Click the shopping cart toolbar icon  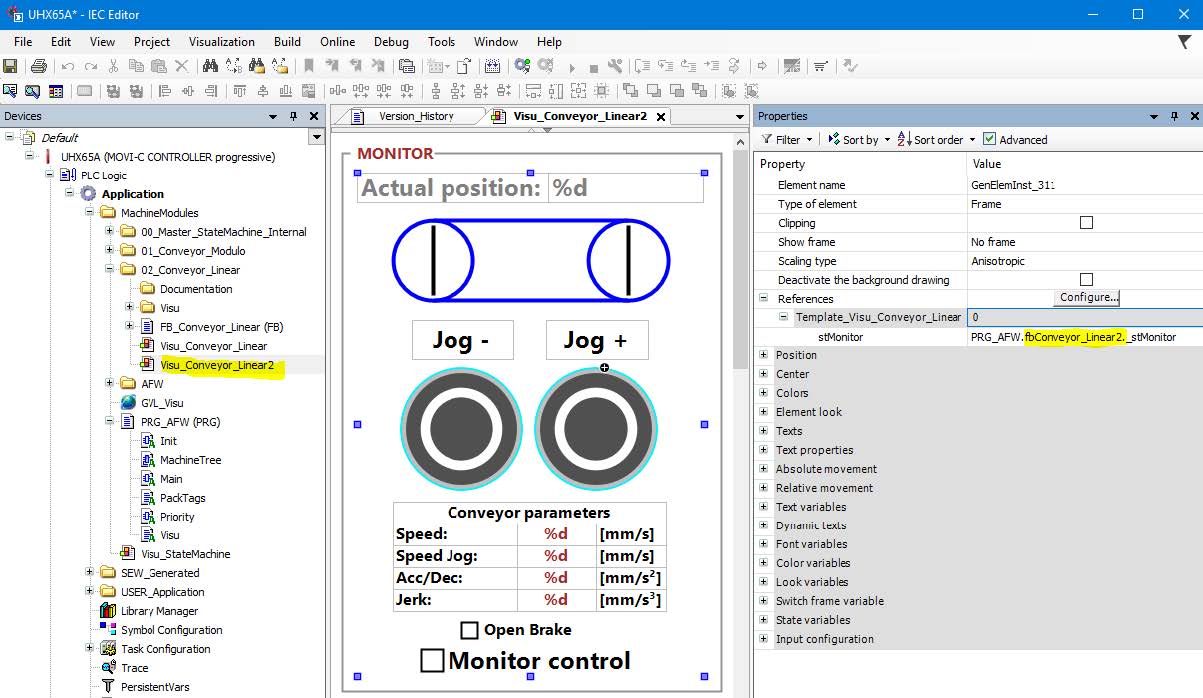click(820, 67)
